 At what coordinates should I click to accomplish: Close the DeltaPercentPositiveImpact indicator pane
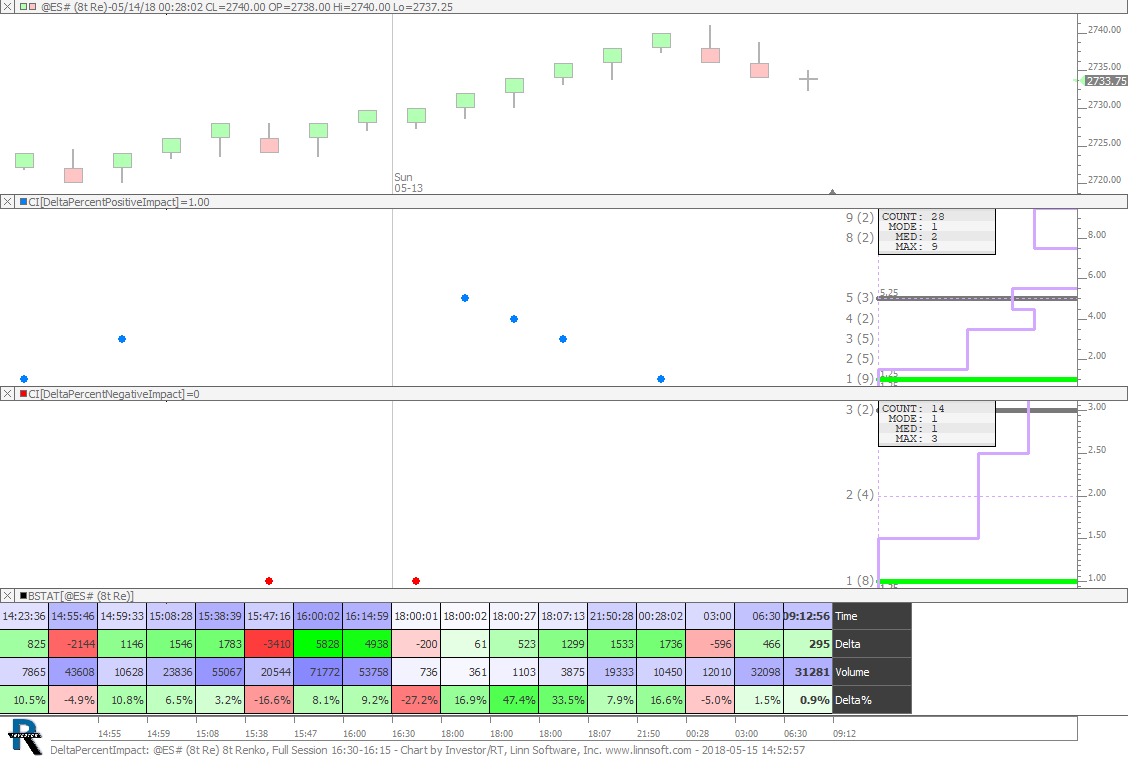coord(7,202)
